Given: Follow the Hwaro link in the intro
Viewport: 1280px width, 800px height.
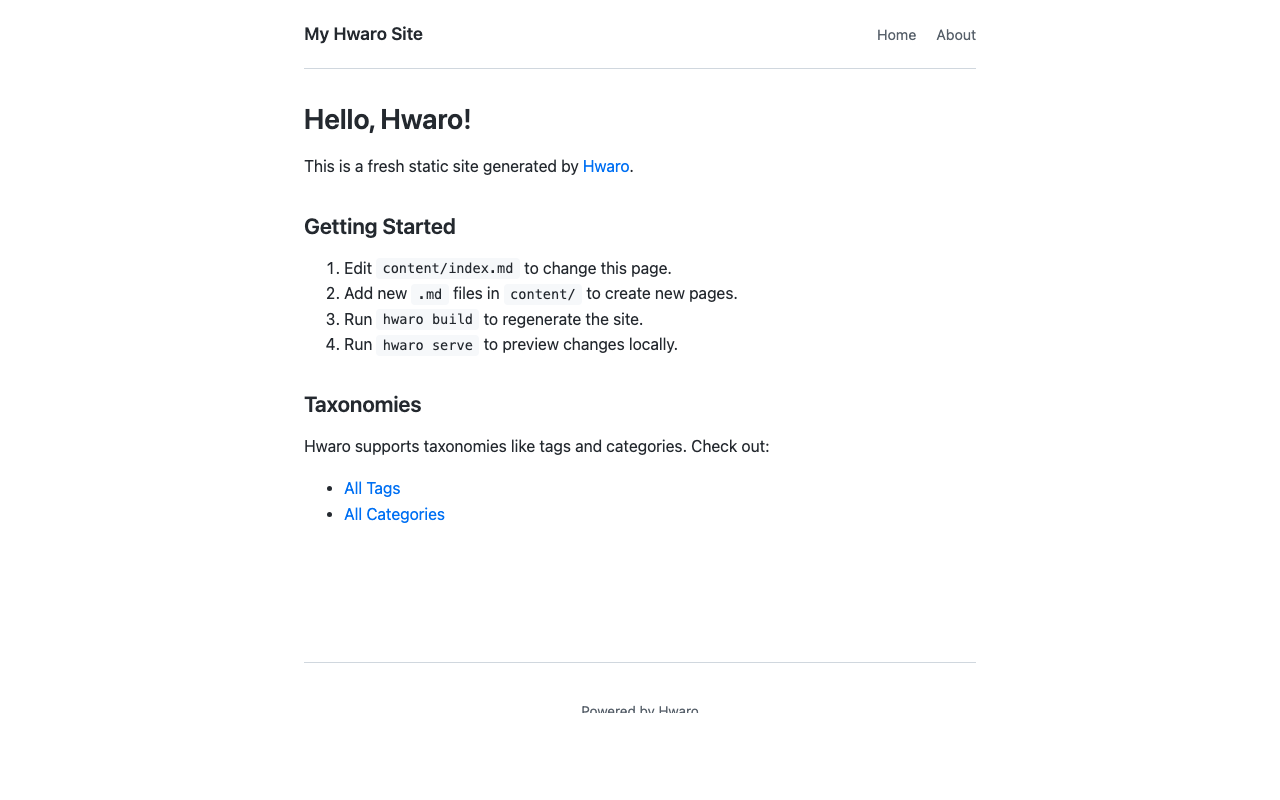Looking at the screenshot, I should (x=606, y=166).
